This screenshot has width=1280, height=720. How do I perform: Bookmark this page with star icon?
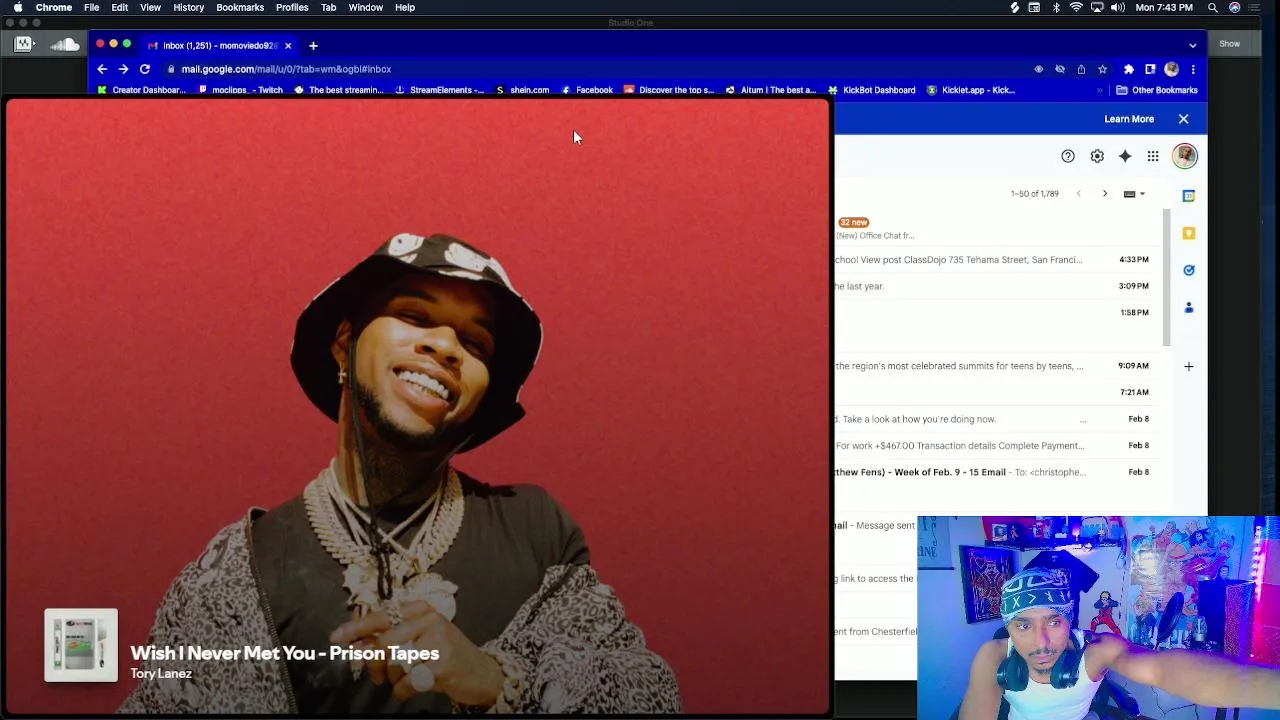click(x=1102, y=69)
